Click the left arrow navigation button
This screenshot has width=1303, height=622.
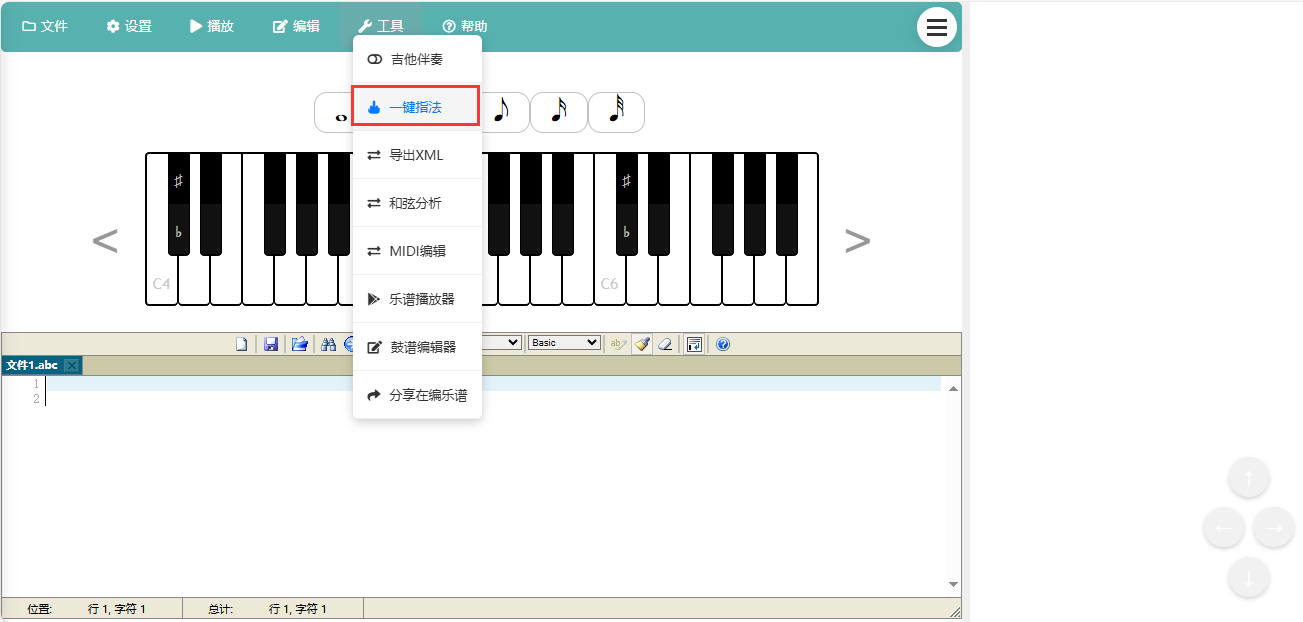[1224, 527]
